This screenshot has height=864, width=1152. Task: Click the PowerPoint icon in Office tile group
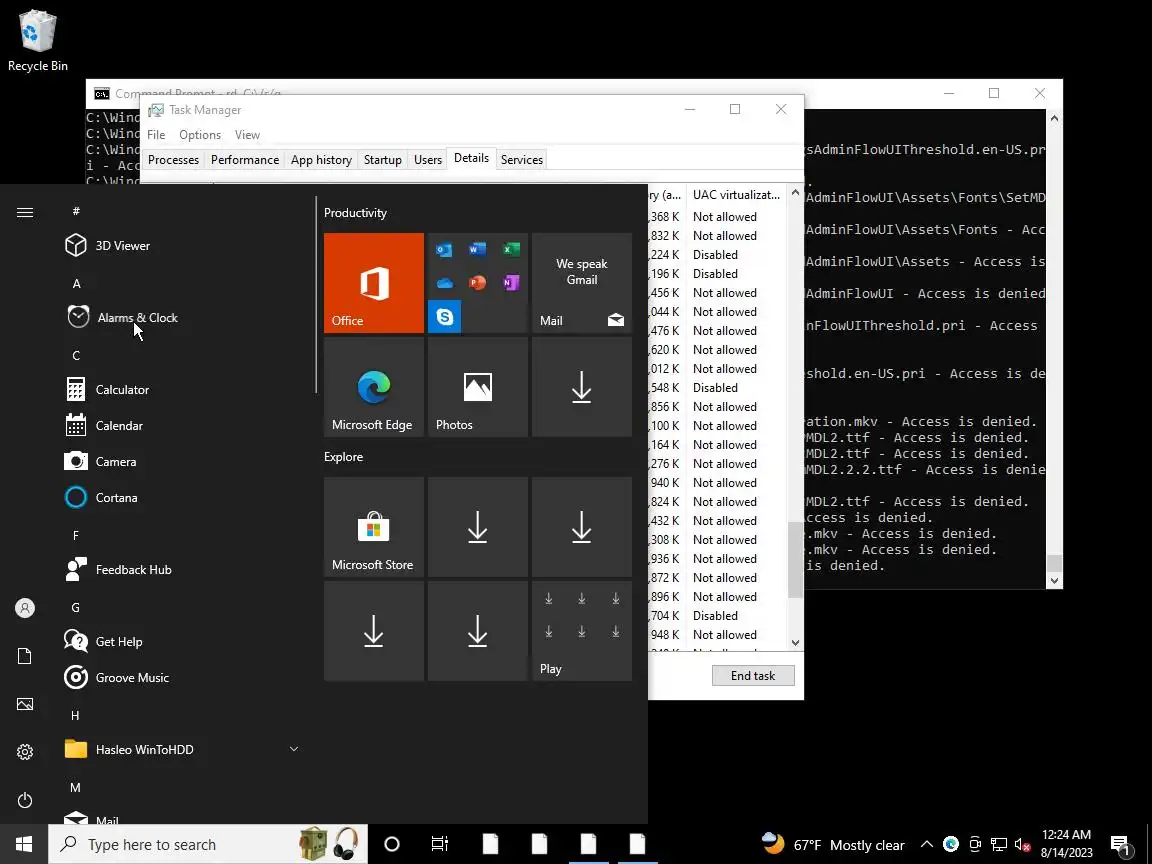478,283
